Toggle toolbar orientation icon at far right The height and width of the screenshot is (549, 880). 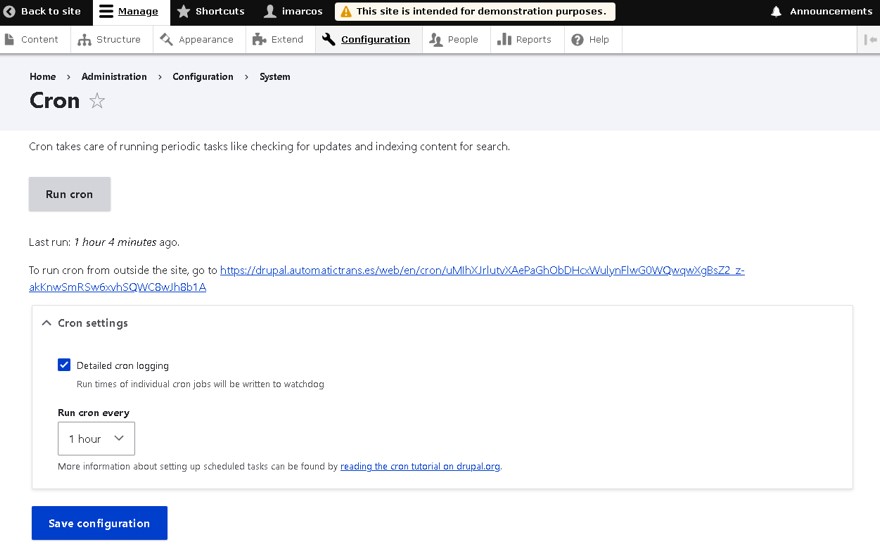(869, 40)
